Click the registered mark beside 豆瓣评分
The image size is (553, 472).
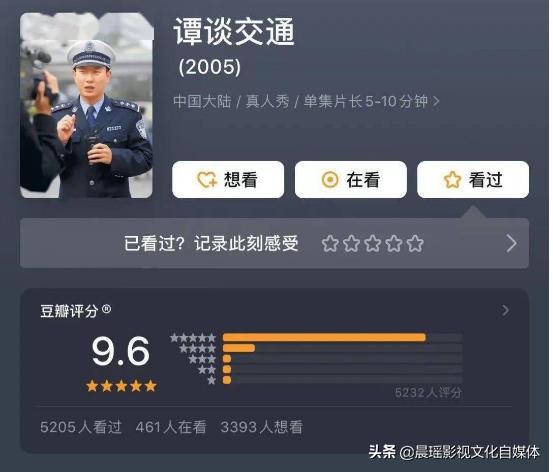106,309
